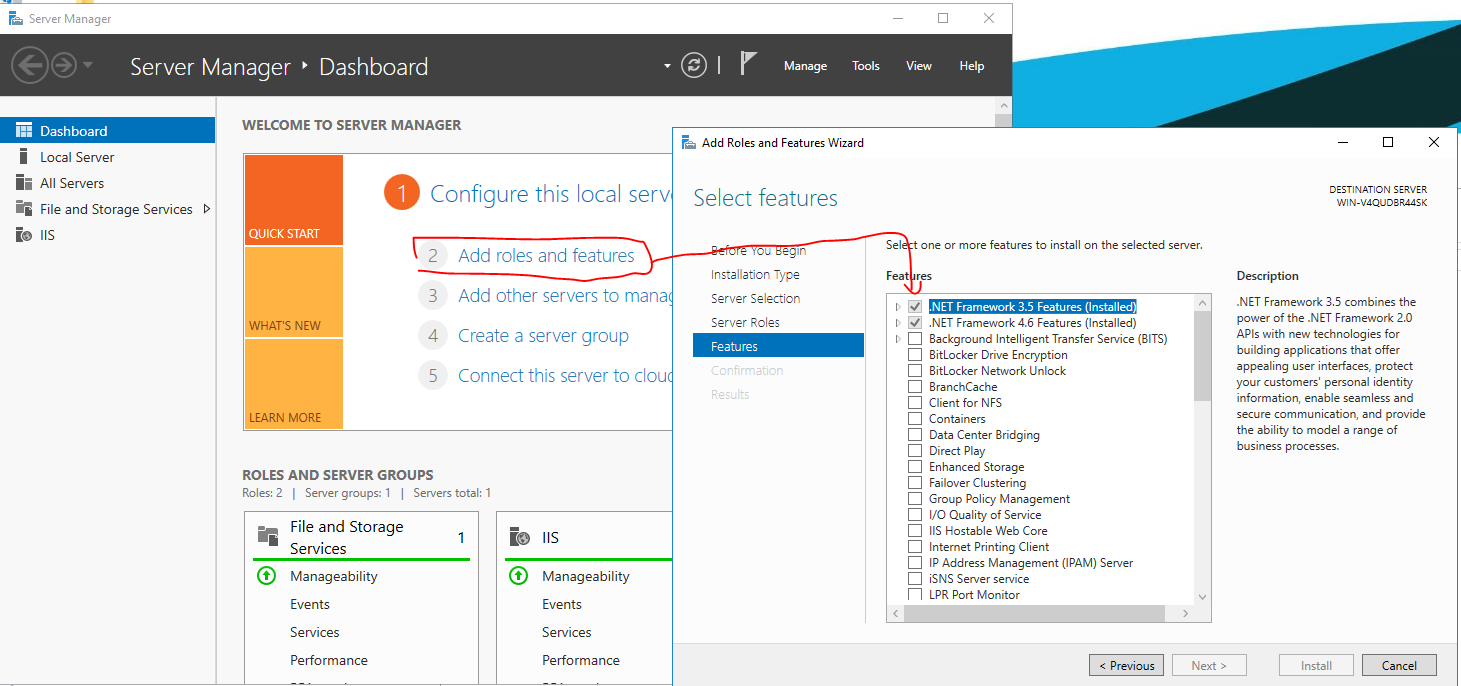
Task: Click the Refresh dashboard icon
Action: click(x=694, y=66)
